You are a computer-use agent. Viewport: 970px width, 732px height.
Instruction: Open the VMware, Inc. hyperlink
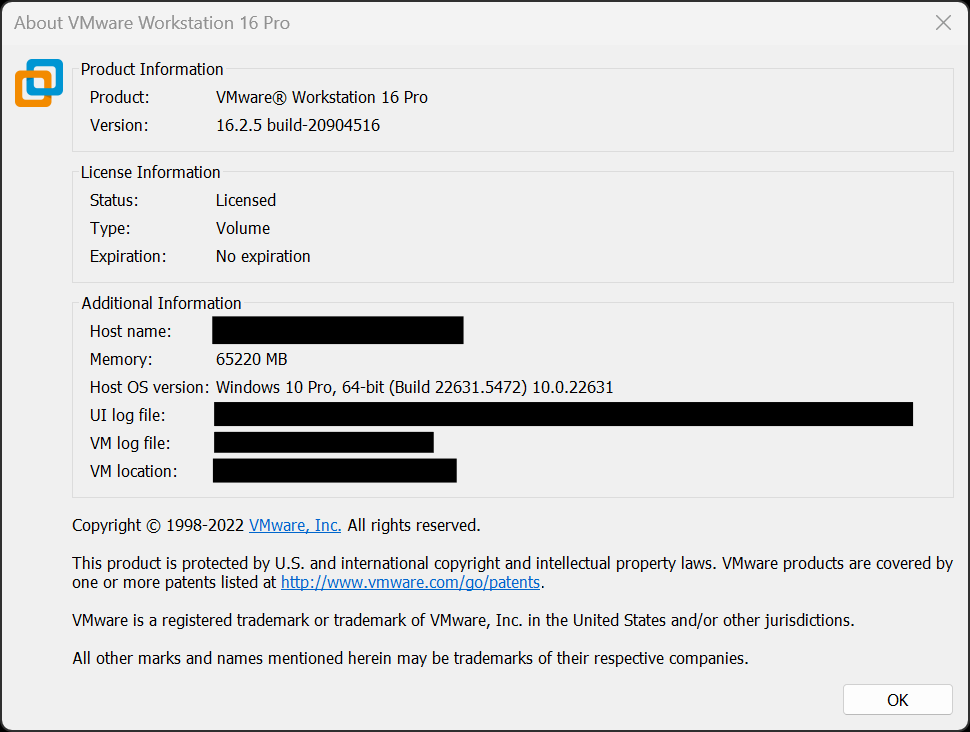pyautogui.click(x=295, y=525)
